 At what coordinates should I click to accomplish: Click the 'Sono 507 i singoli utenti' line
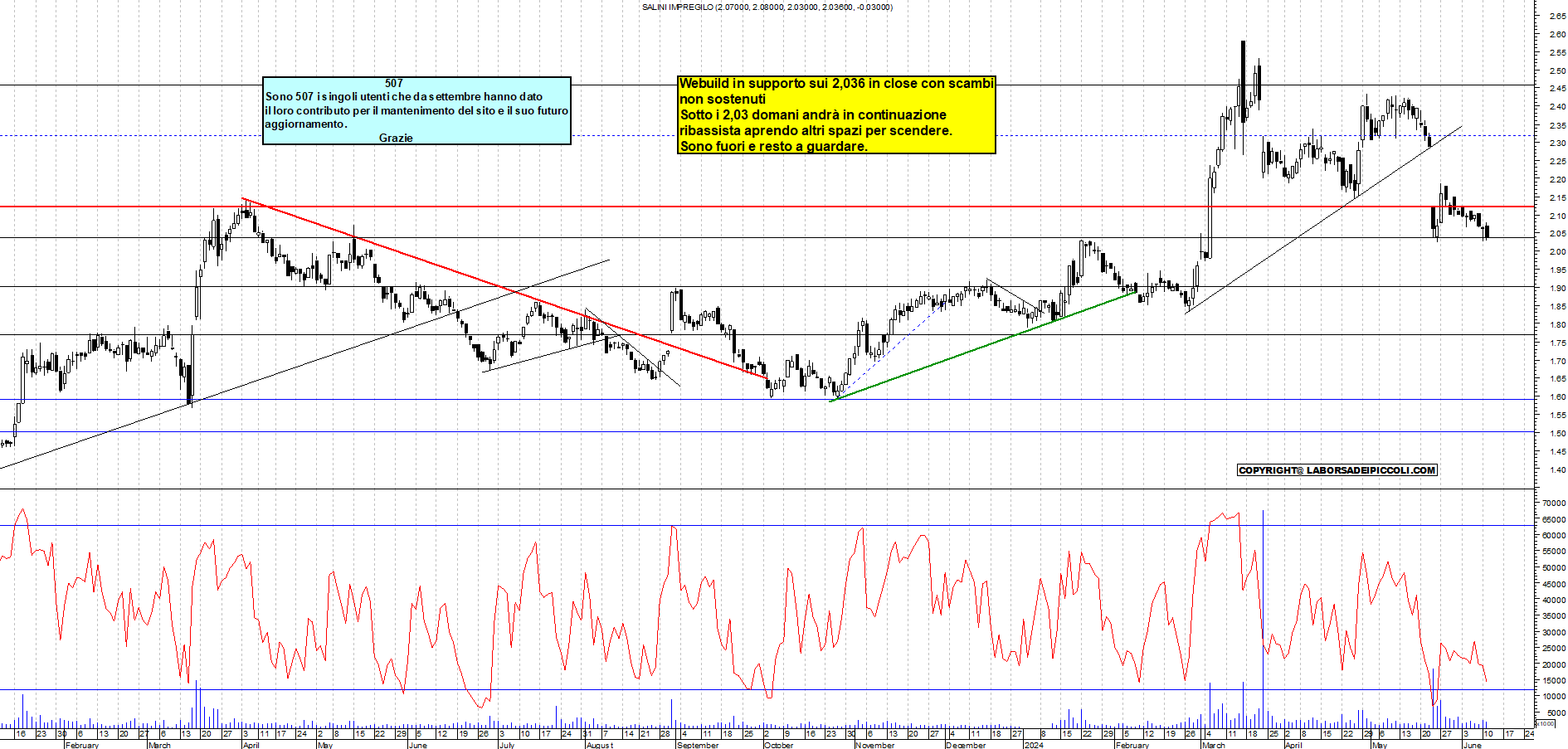coord(404,97)
